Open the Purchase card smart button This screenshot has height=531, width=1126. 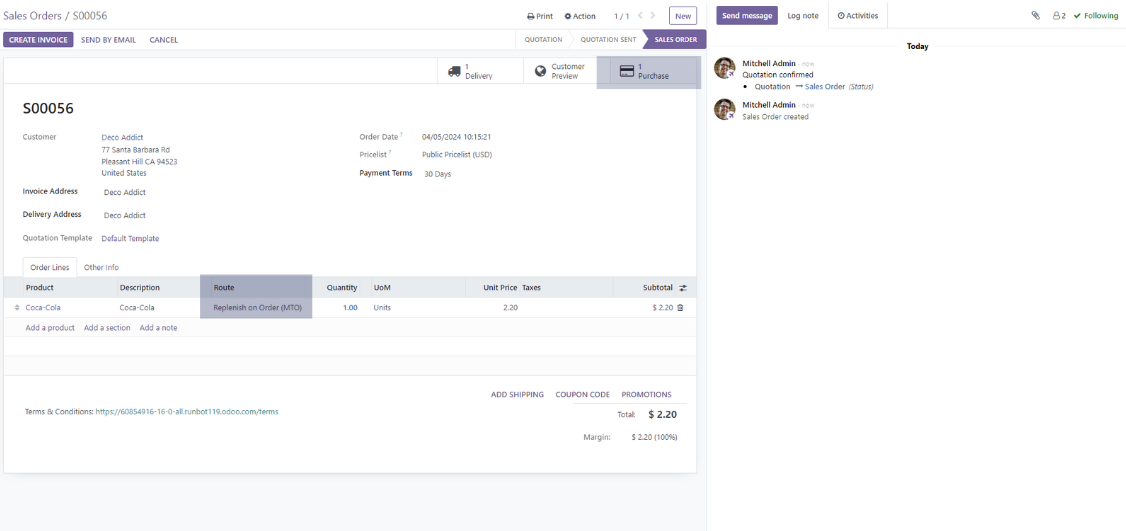647,71
